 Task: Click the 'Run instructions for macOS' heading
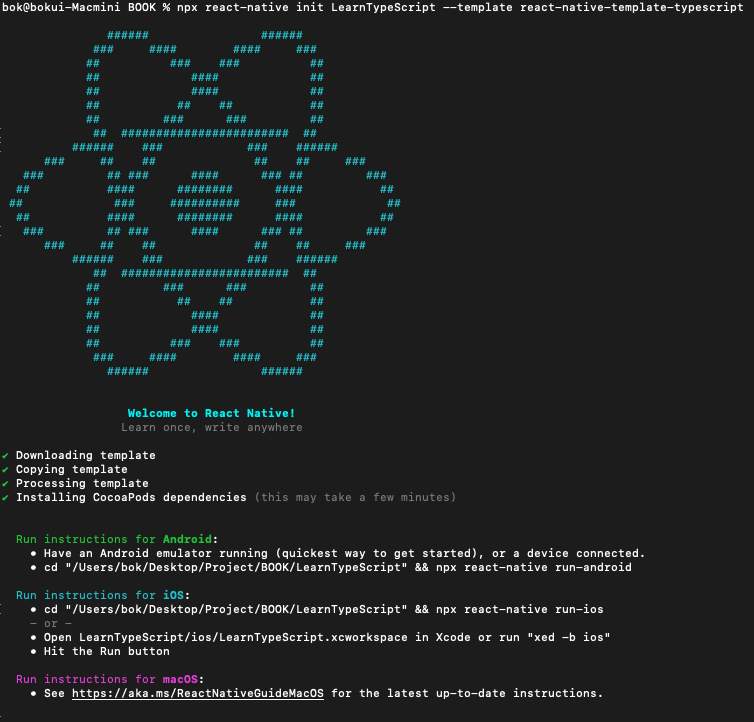coord(110,679)
